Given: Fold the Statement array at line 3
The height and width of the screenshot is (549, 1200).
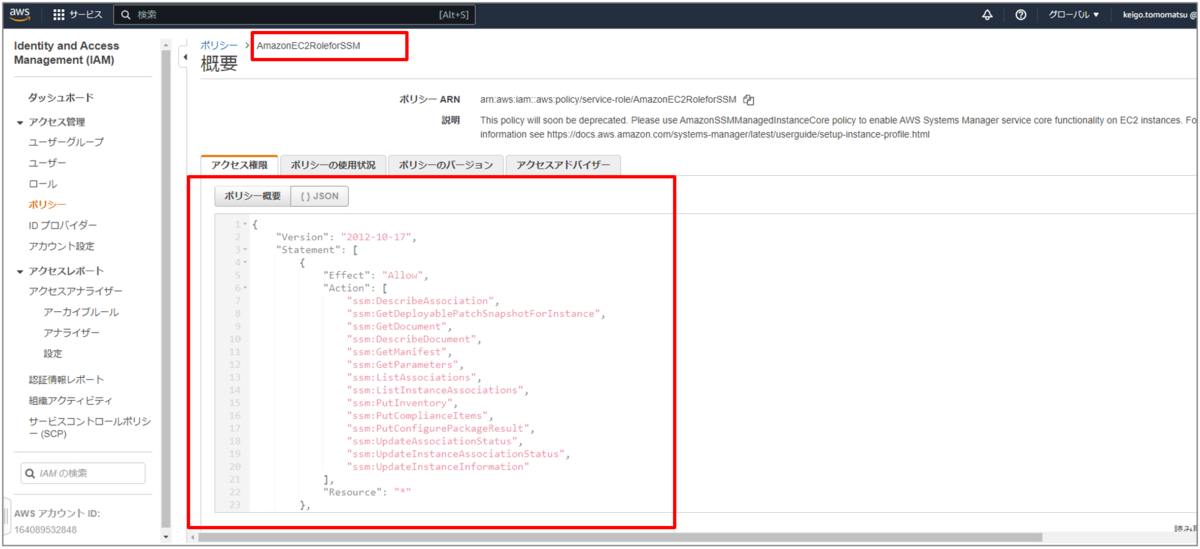Looking at the screenshot, I should coord(246,249).
